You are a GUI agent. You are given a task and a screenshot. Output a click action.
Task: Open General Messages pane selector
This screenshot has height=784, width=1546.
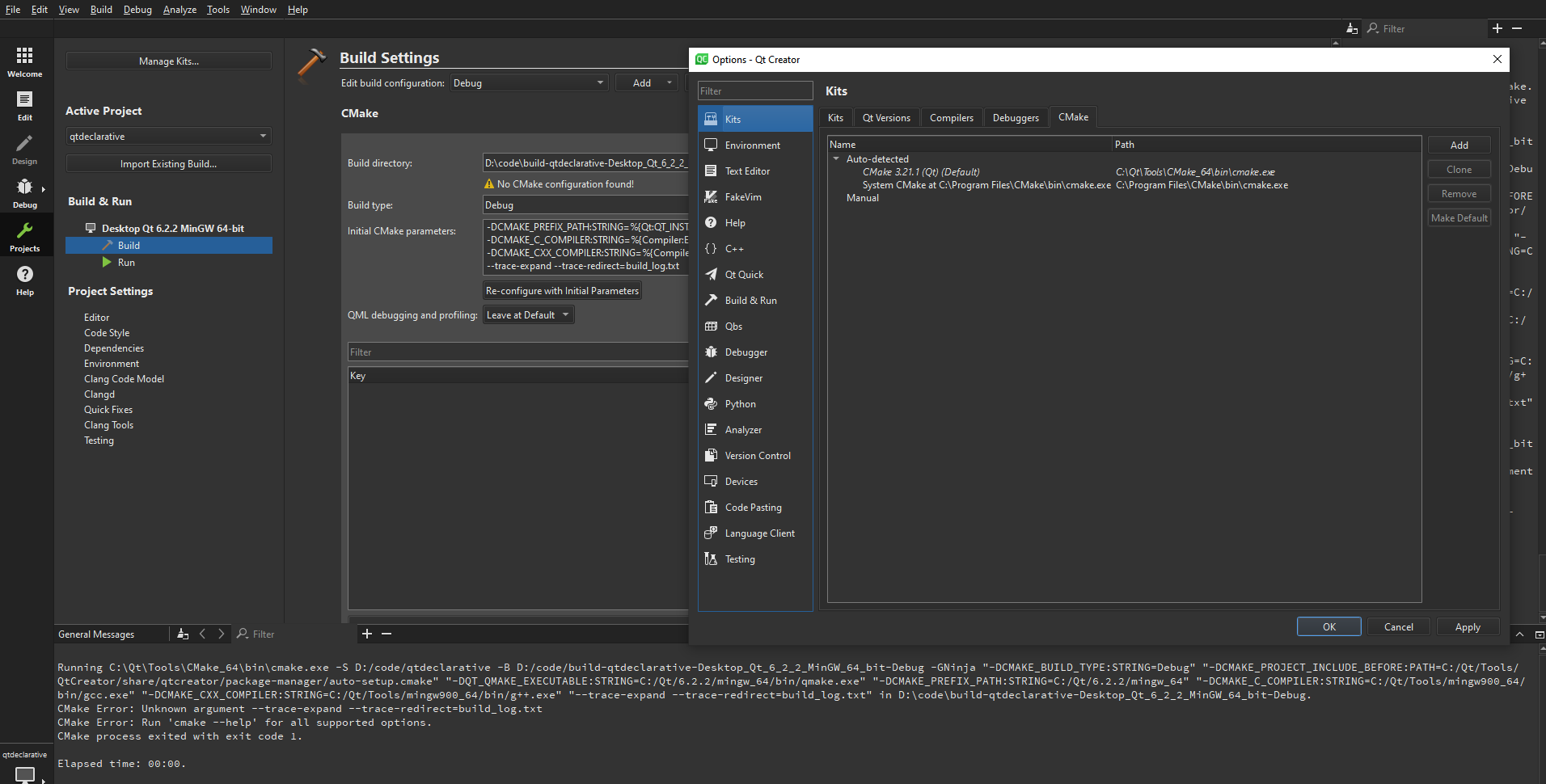112,634
